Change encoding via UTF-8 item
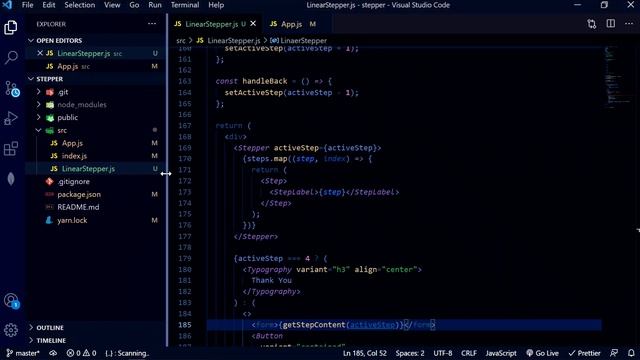This screenshot has width=640, height=360. [442, 353]
